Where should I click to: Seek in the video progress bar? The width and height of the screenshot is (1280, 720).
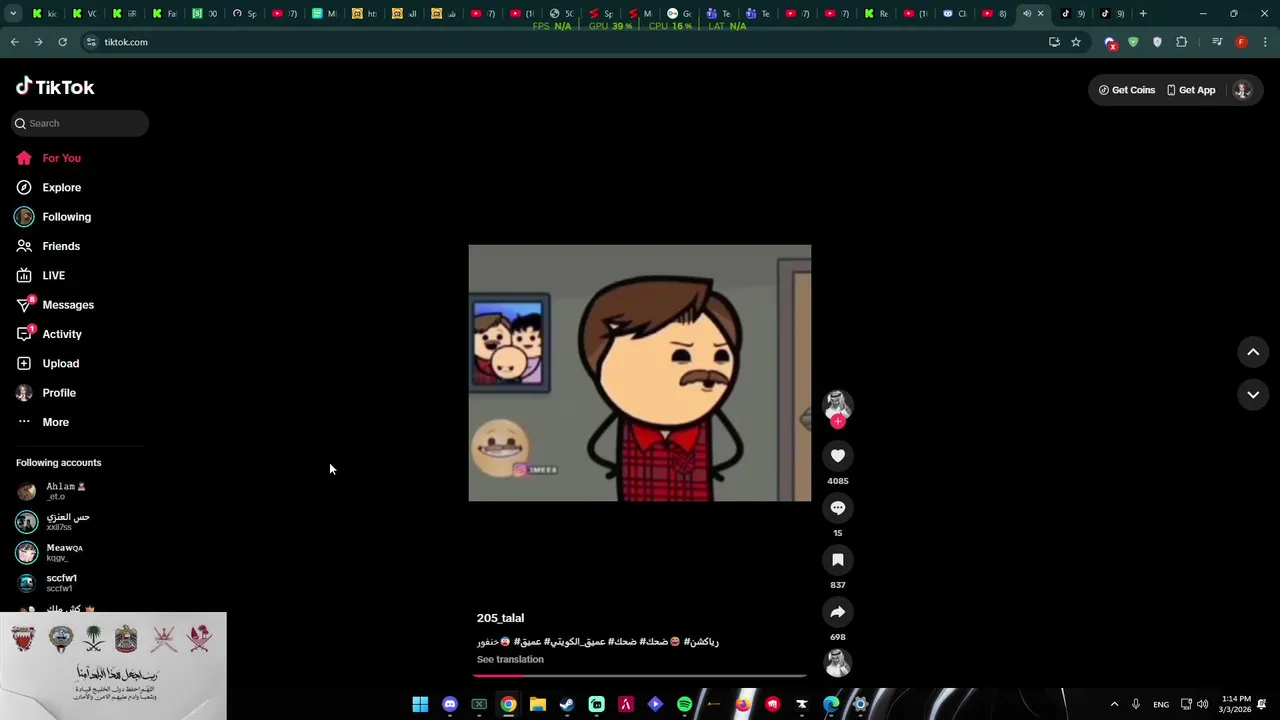[640, 675]
